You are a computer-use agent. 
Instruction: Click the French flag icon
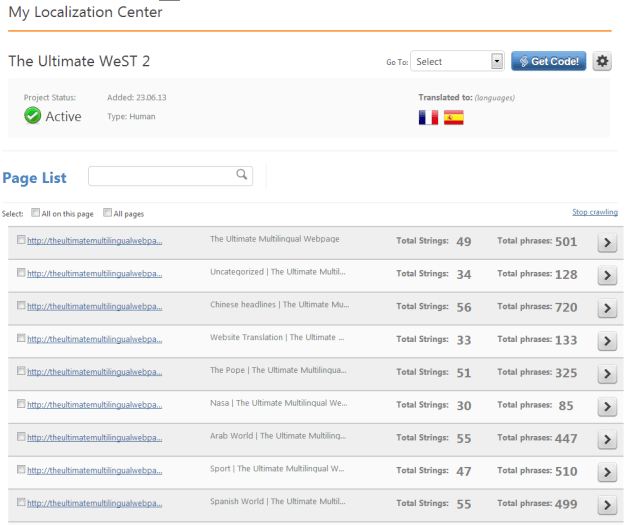[x=428, y=117]
